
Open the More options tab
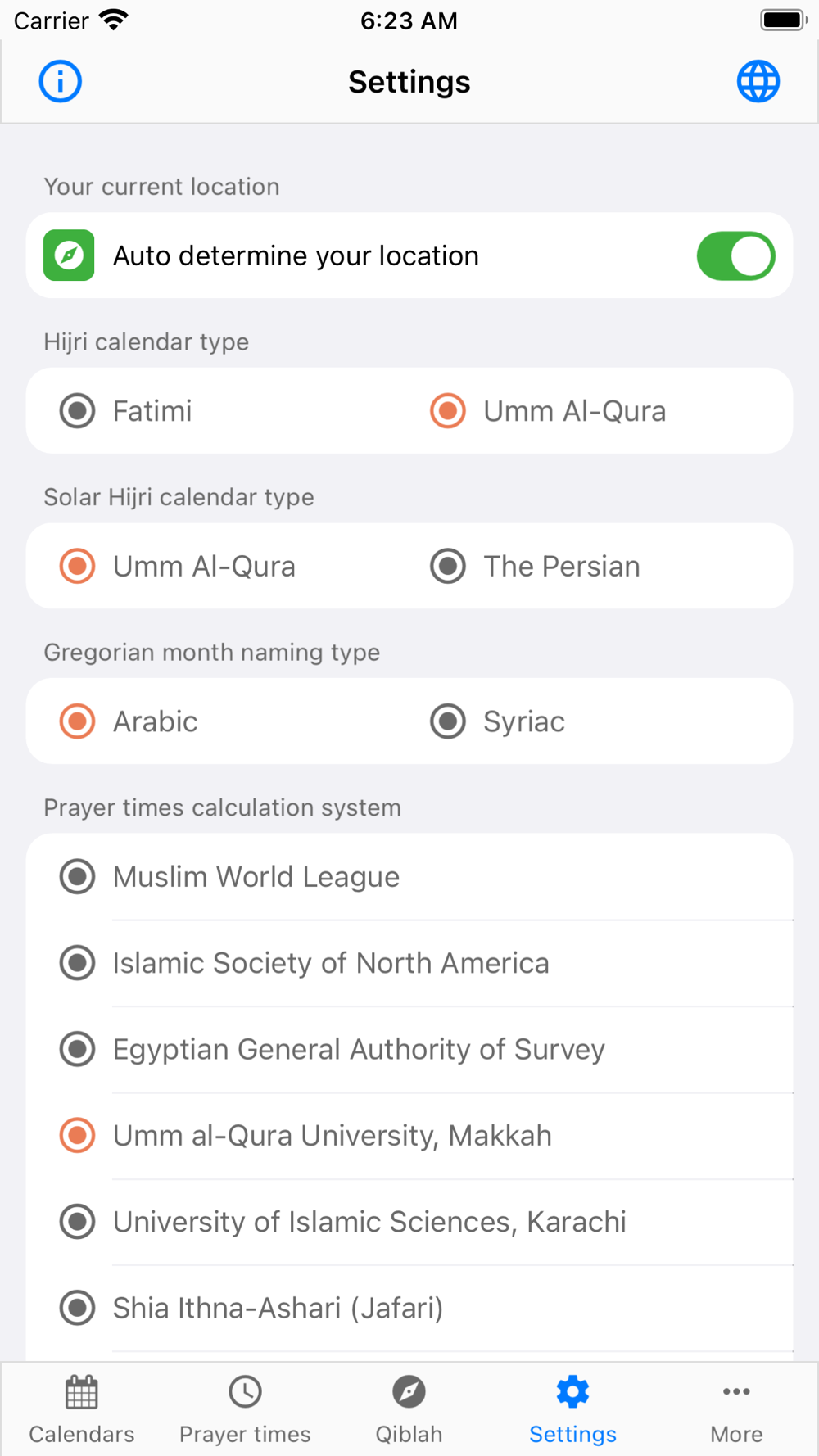(736, 1410)
